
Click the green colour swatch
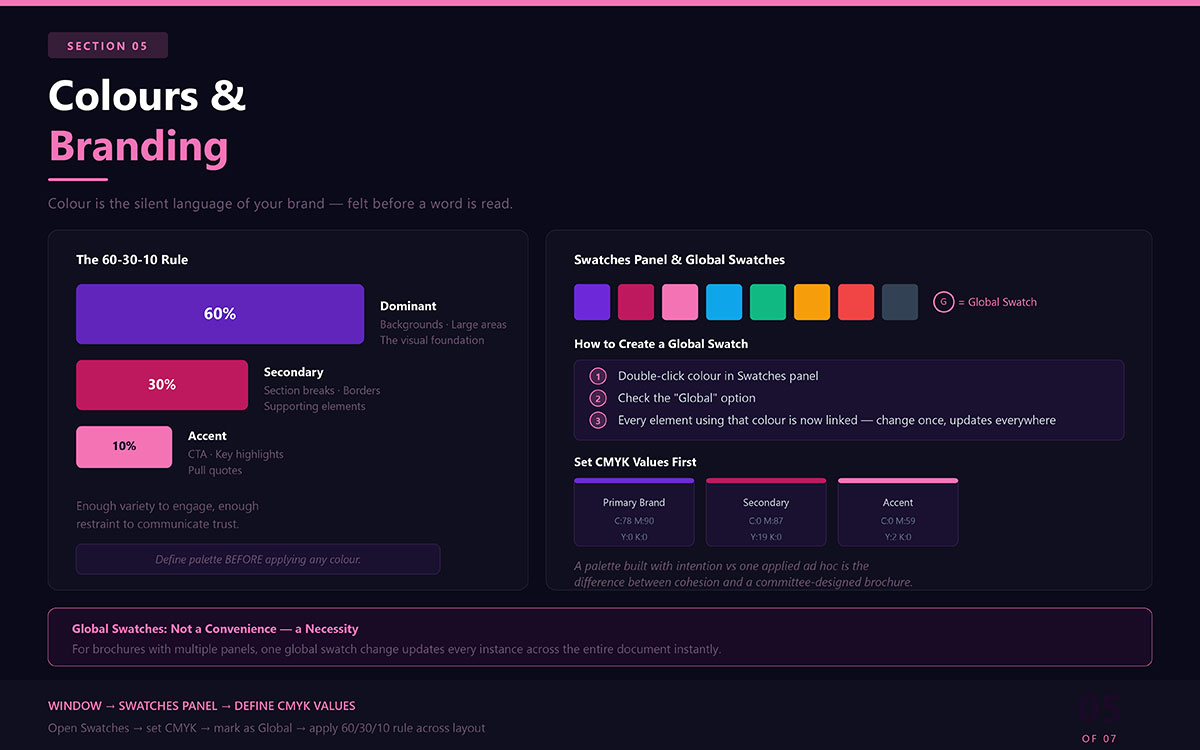click(x=768, y=302)
